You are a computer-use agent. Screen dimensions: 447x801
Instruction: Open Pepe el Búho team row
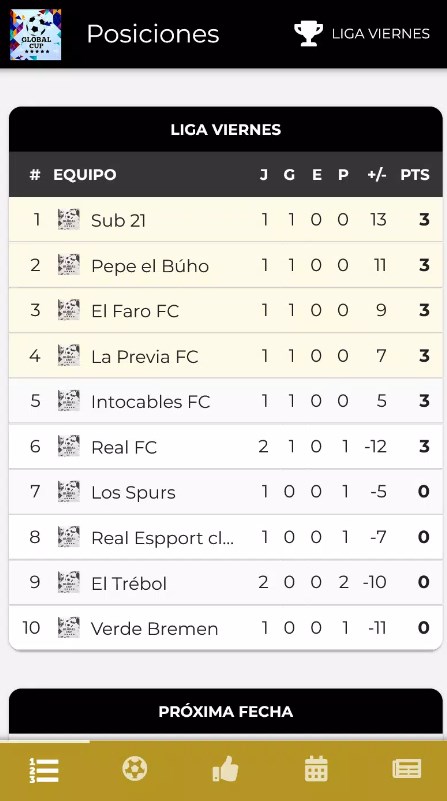coord(226,265)
